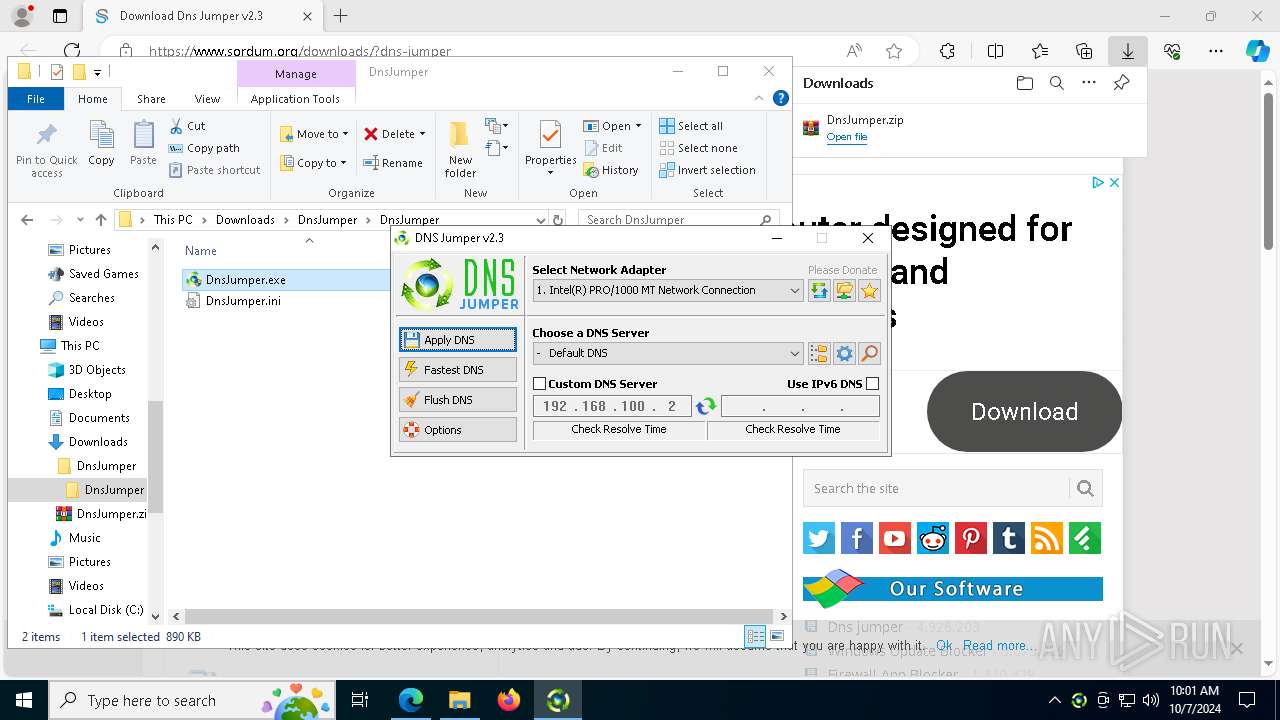Click the Explorer Help question mark icon
The width and height of the screenshot is (1280, 720).
[x=781, y=98]
